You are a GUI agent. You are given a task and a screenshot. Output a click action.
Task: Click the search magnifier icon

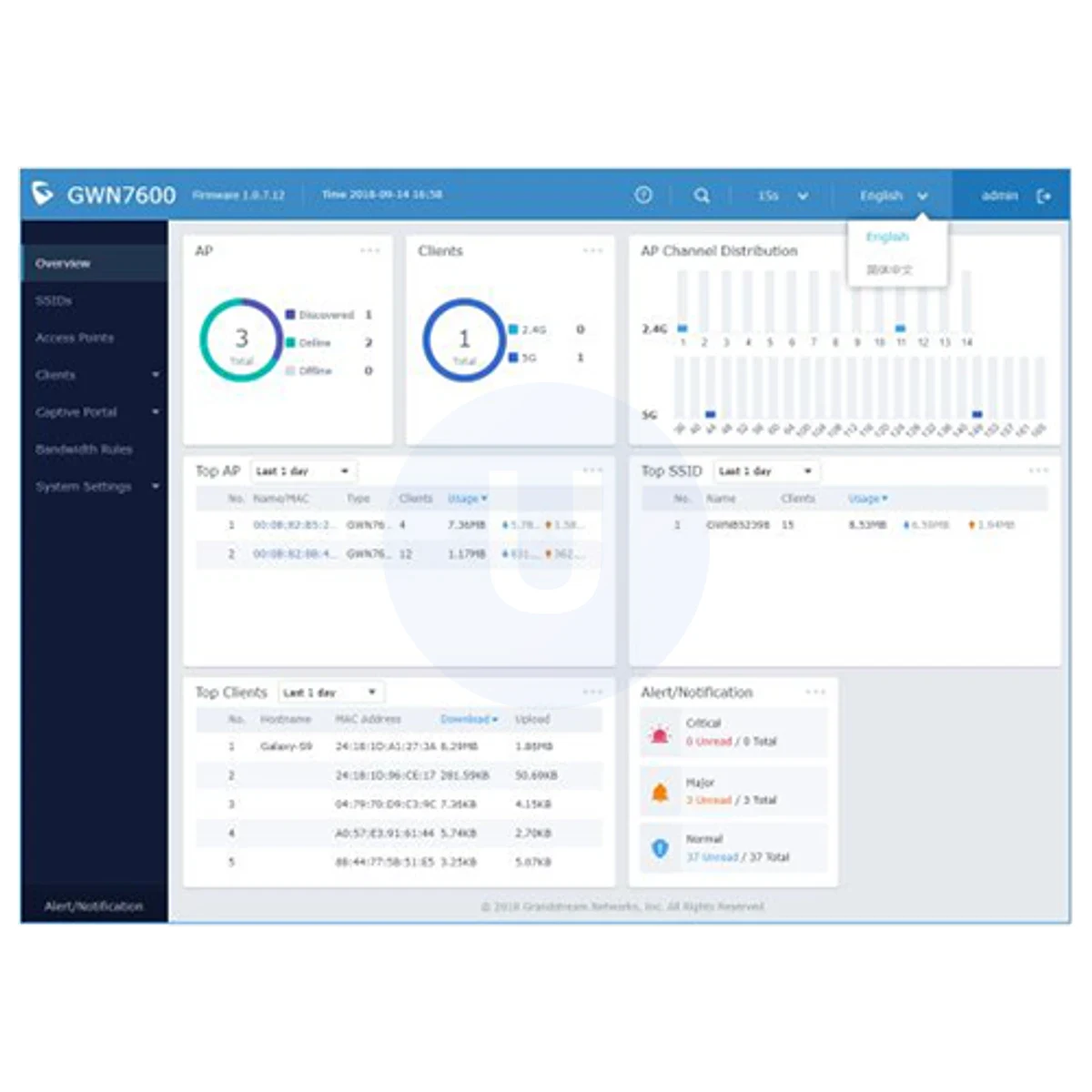click(702, 195)
